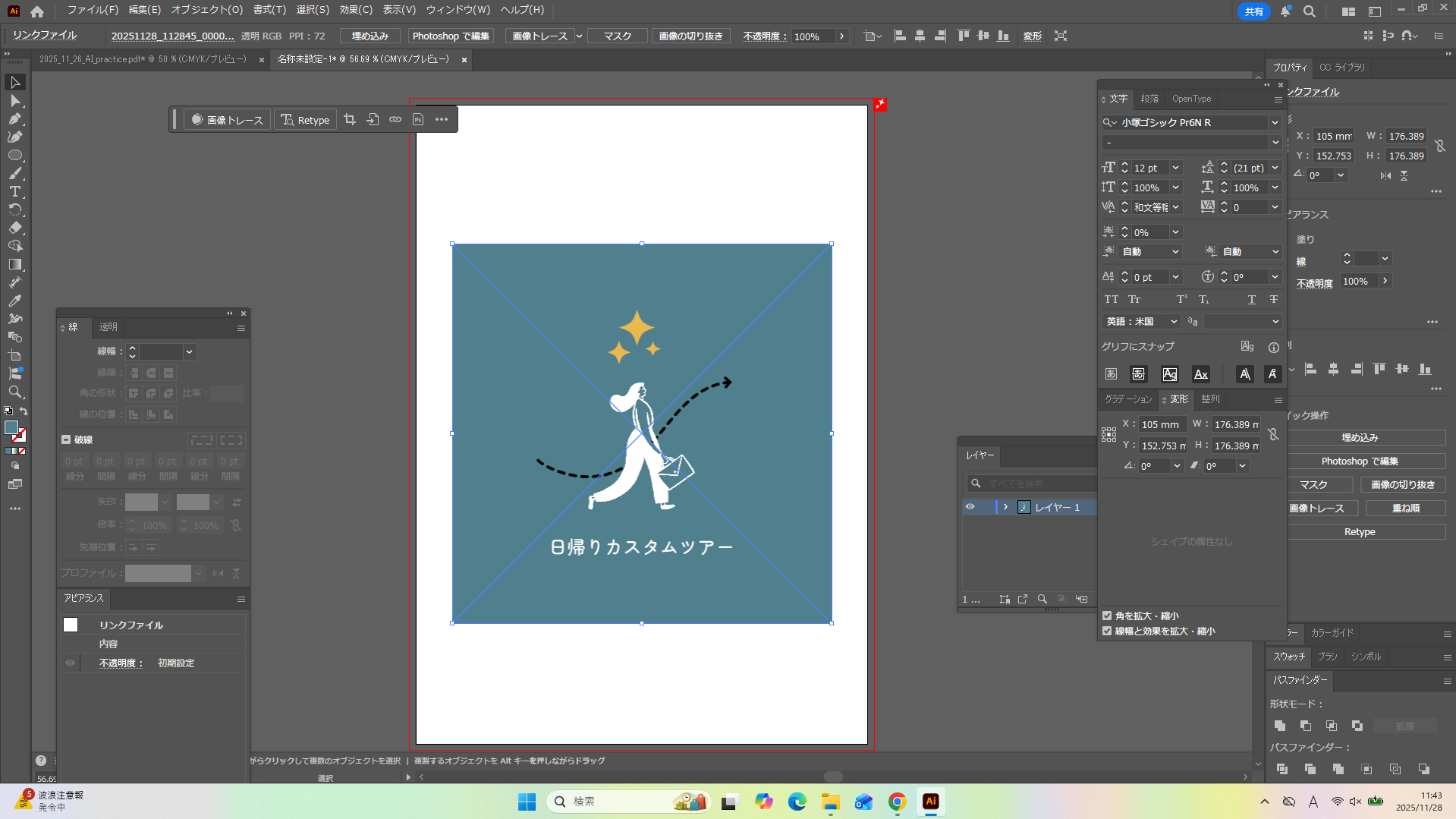
Task: Click the 埋め込み button in control bar
Action: click(x=370, y=36)
